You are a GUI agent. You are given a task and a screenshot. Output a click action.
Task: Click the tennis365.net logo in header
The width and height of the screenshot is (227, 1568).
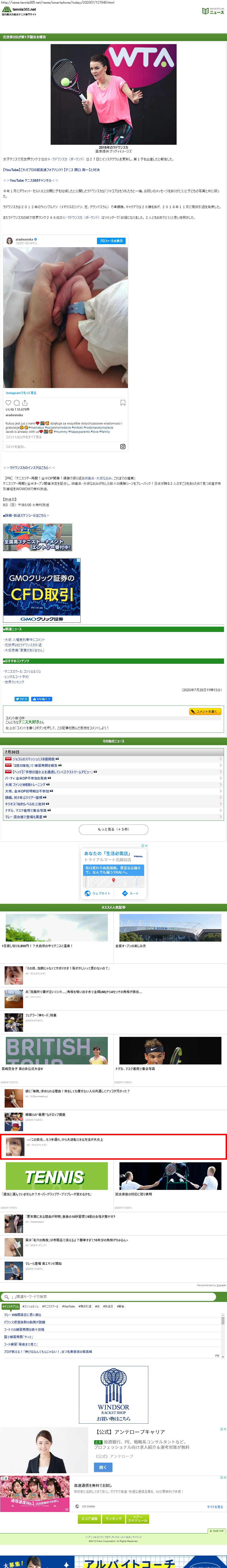pyautogui.click(x=20, y=11)
